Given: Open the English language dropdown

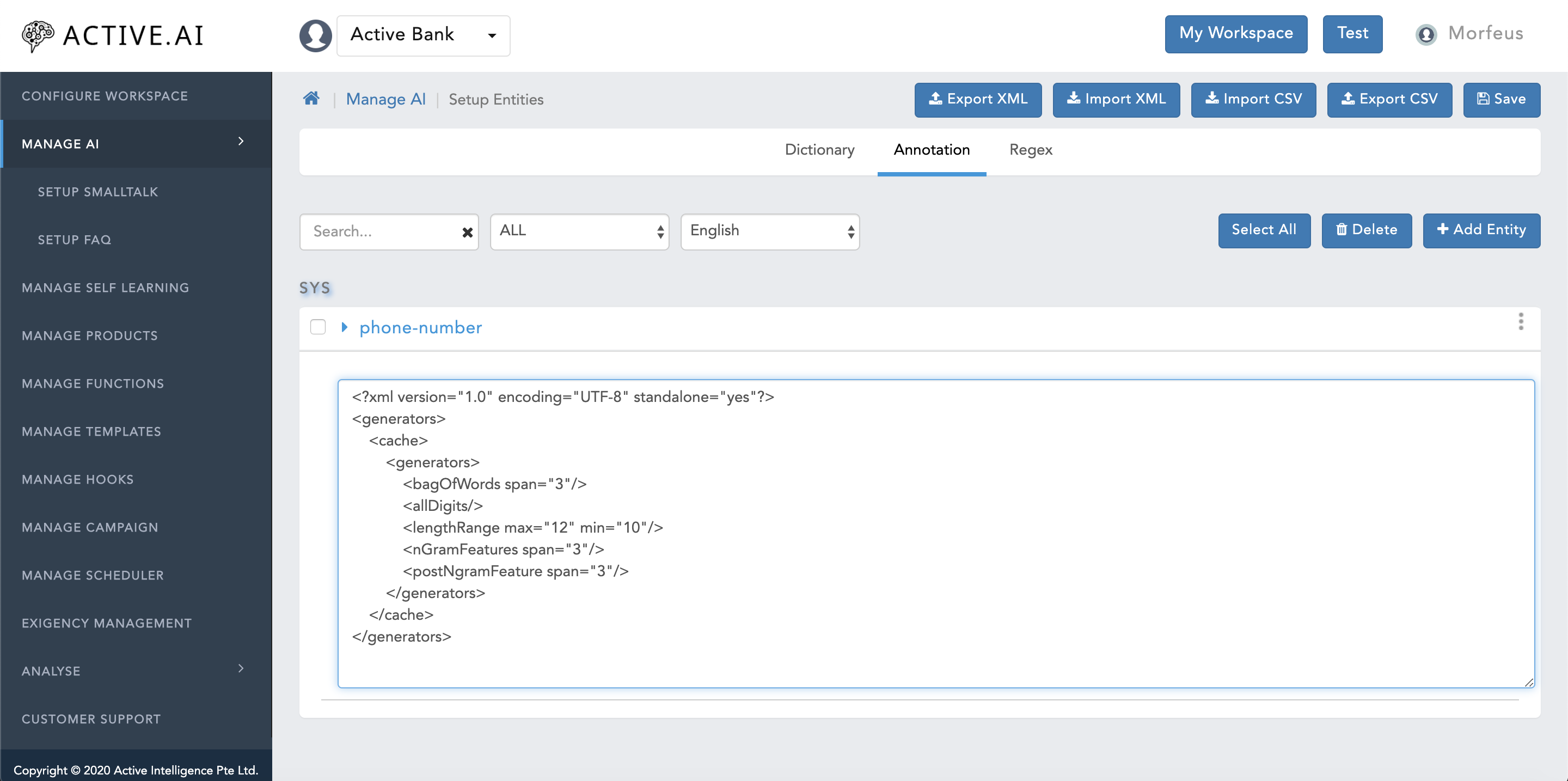Looking at the screenshot, I should (x=769, y=231).
